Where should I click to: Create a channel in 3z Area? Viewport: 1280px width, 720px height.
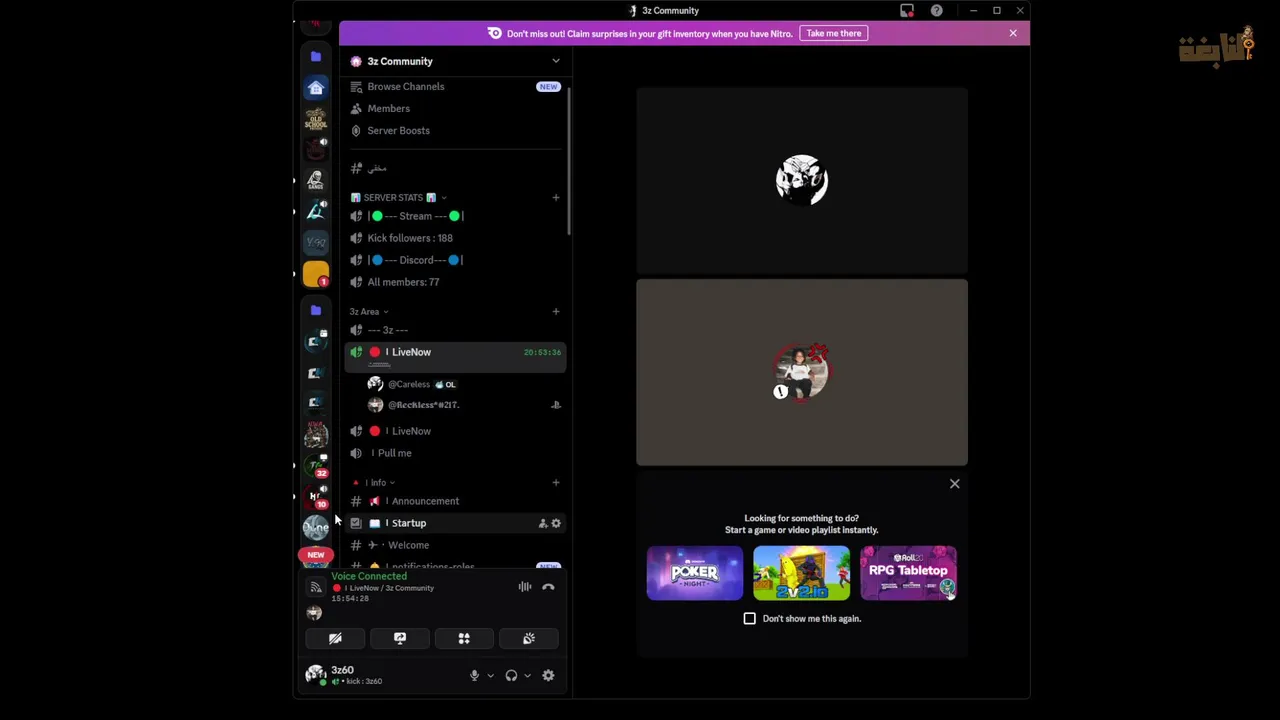tap(556, 311)
